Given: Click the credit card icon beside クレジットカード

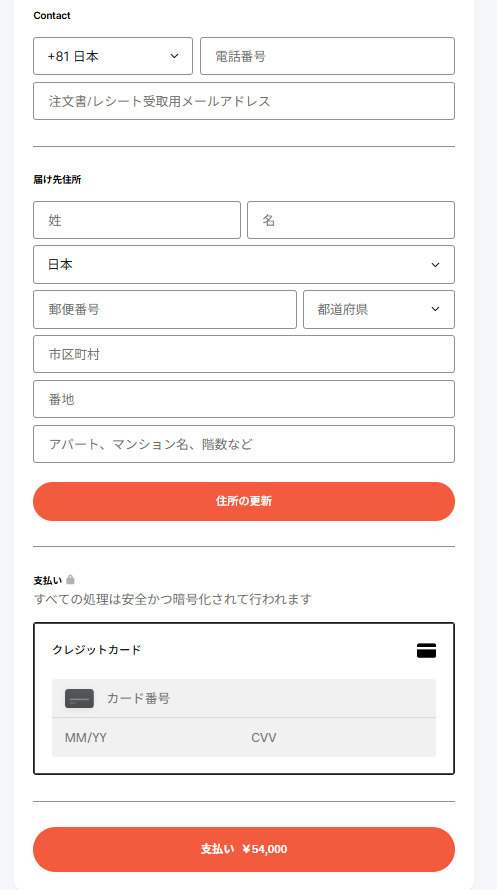Looking at the screenshot, I should [x=426, y=650].
